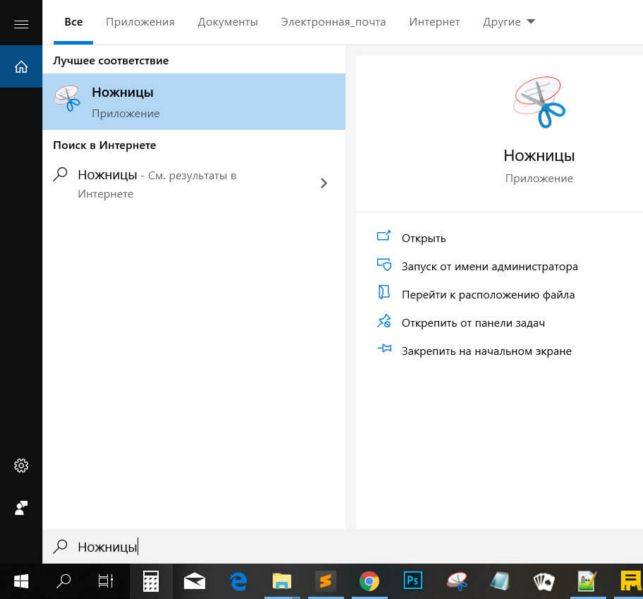Open web search result for Ножницы
Screen dimensions: 643x599
pos(194,184)
